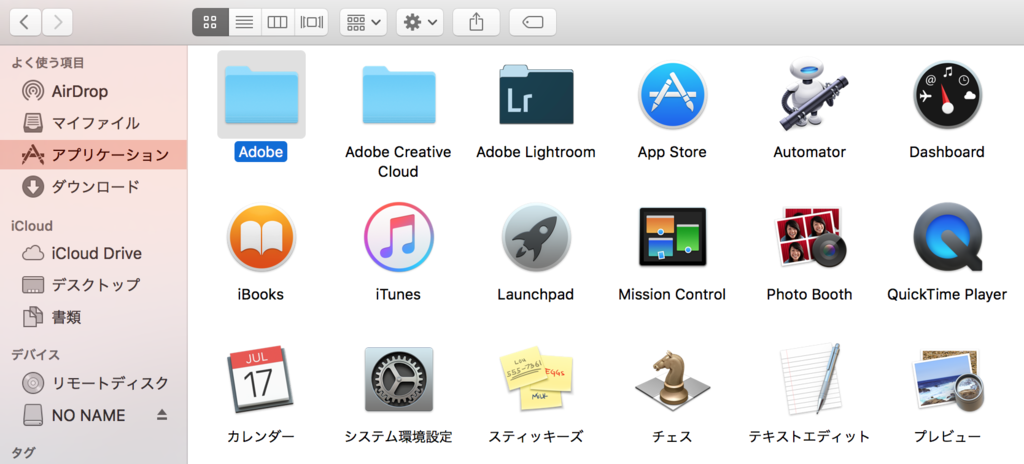Eject the NO NAME disk

point(162,415)
